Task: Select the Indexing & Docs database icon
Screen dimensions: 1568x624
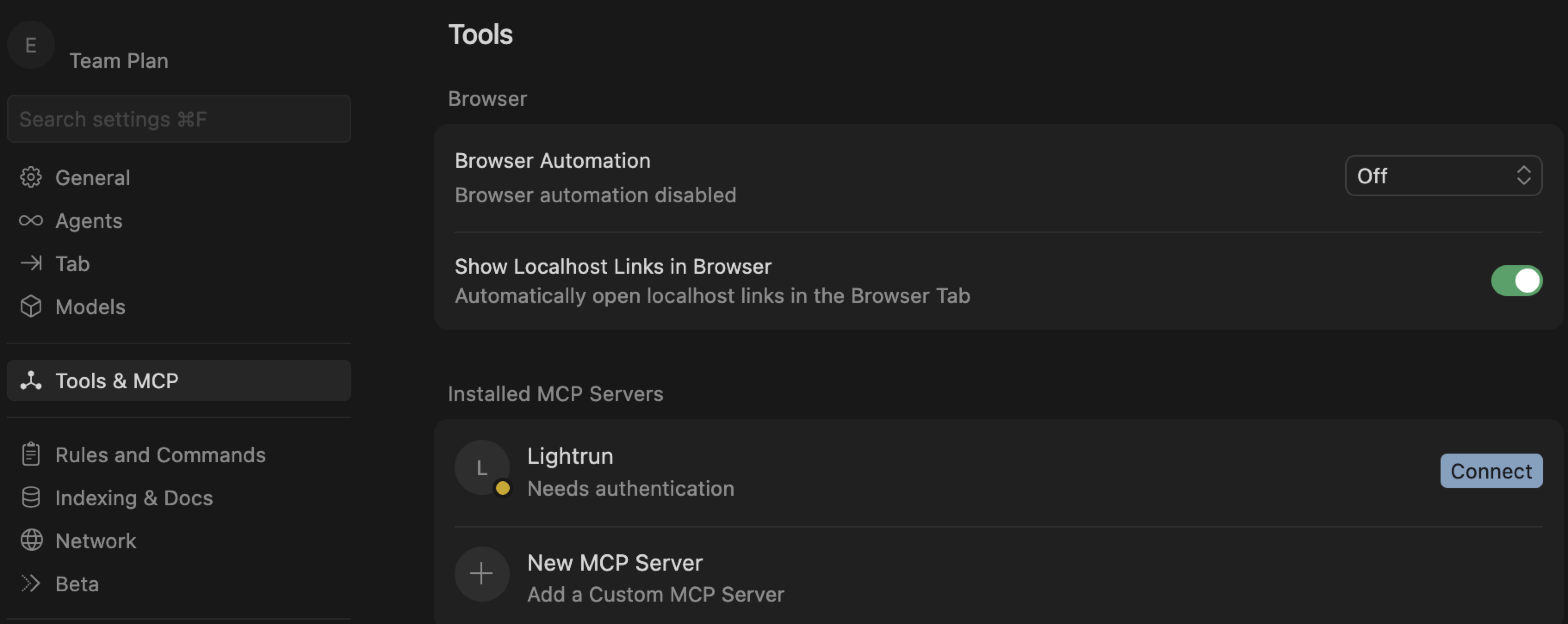Action: (x=31, y=497)
